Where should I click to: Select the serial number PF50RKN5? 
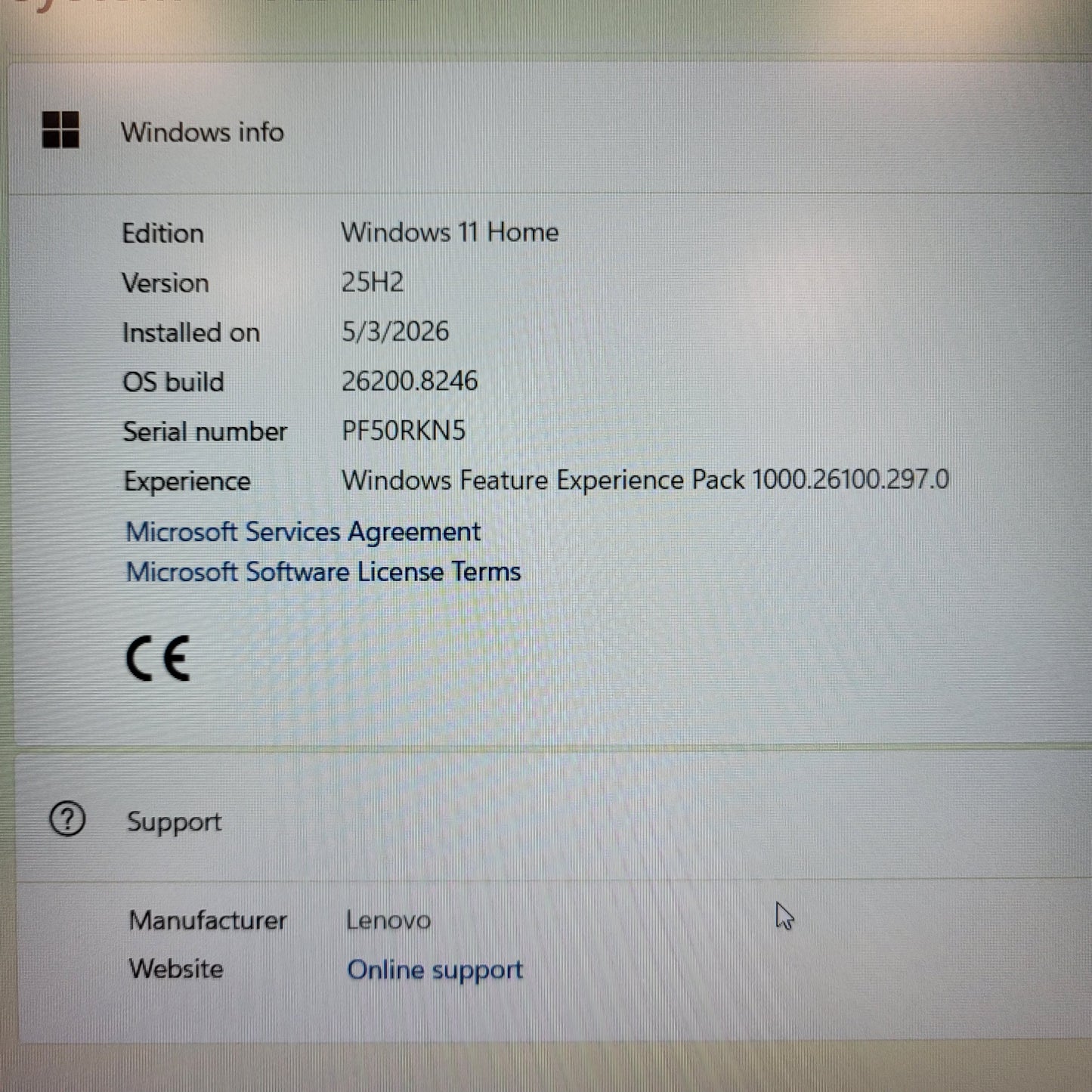[x=404, y=431]
